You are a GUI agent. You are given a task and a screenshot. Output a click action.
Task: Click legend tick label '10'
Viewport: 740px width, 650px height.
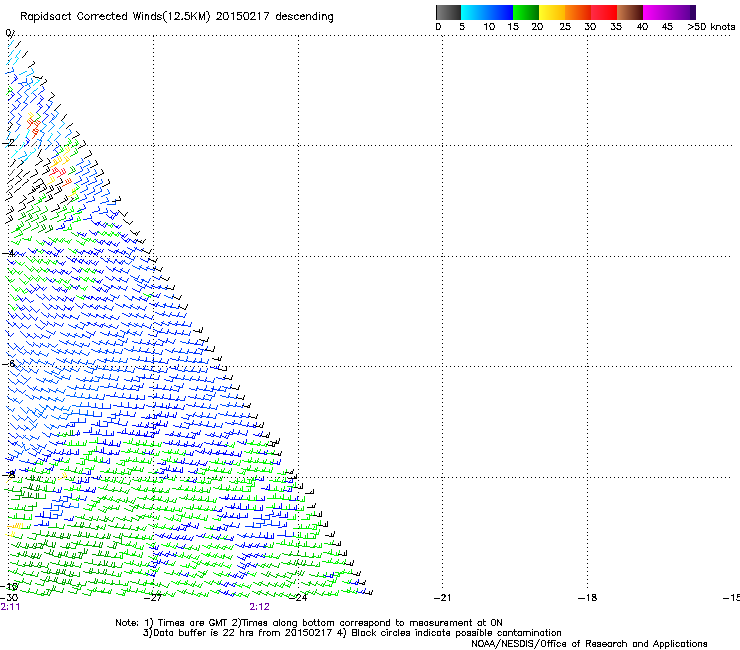coord(489,26)
